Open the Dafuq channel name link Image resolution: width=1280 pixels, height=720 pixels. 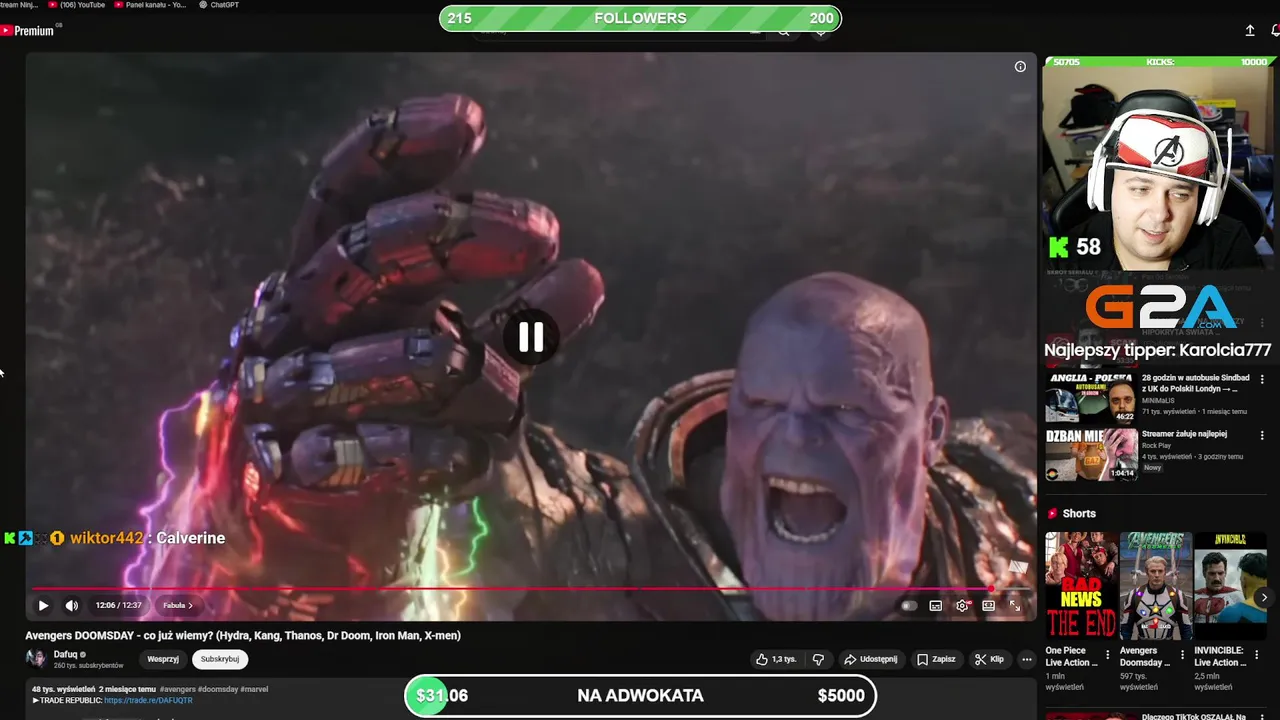coord(65,654)
